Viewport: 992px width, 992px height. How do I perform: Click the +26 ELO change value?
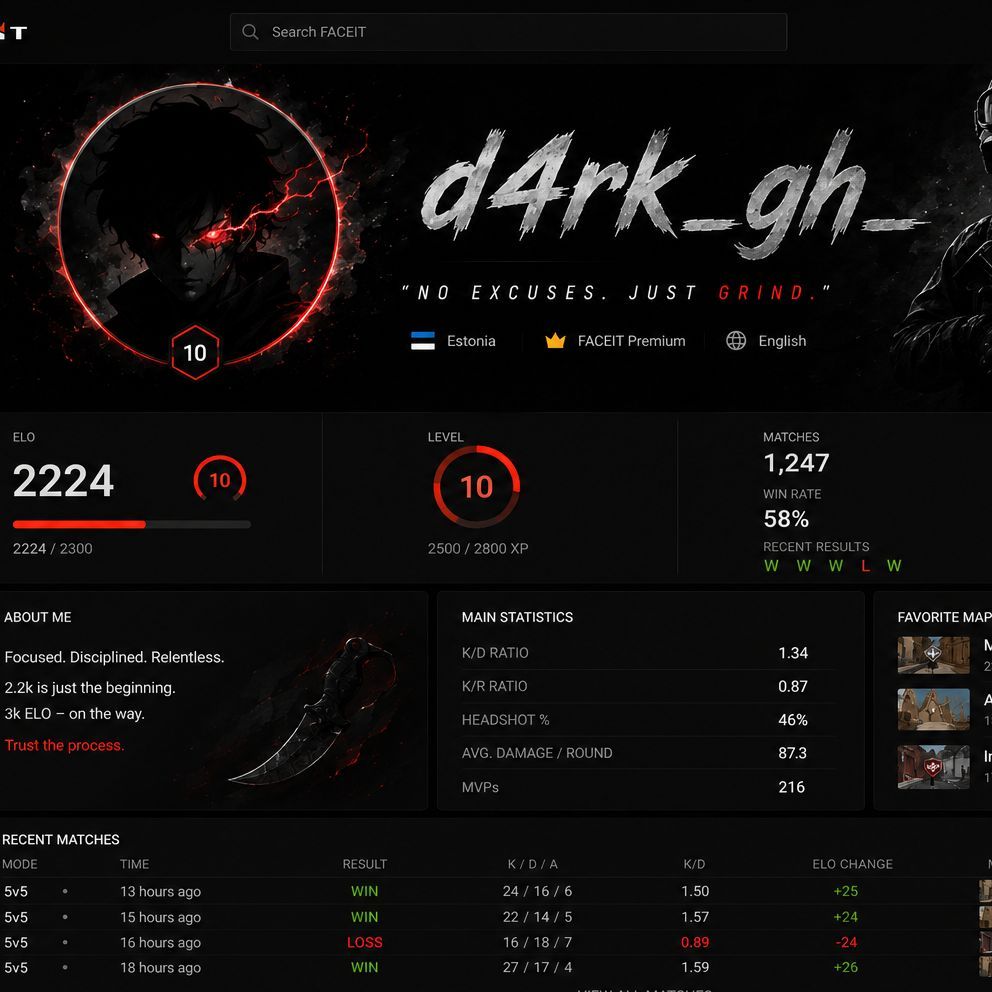pos(846,967)
